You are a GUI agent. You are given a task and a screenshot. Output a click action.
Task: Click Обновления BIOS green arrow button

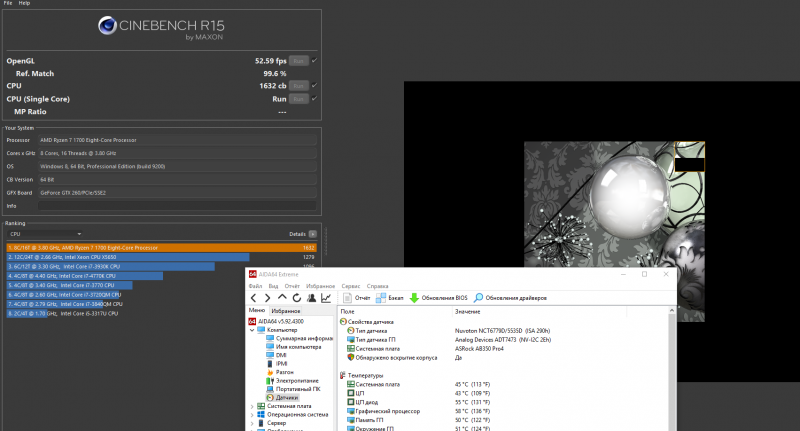tap(438, 298)
